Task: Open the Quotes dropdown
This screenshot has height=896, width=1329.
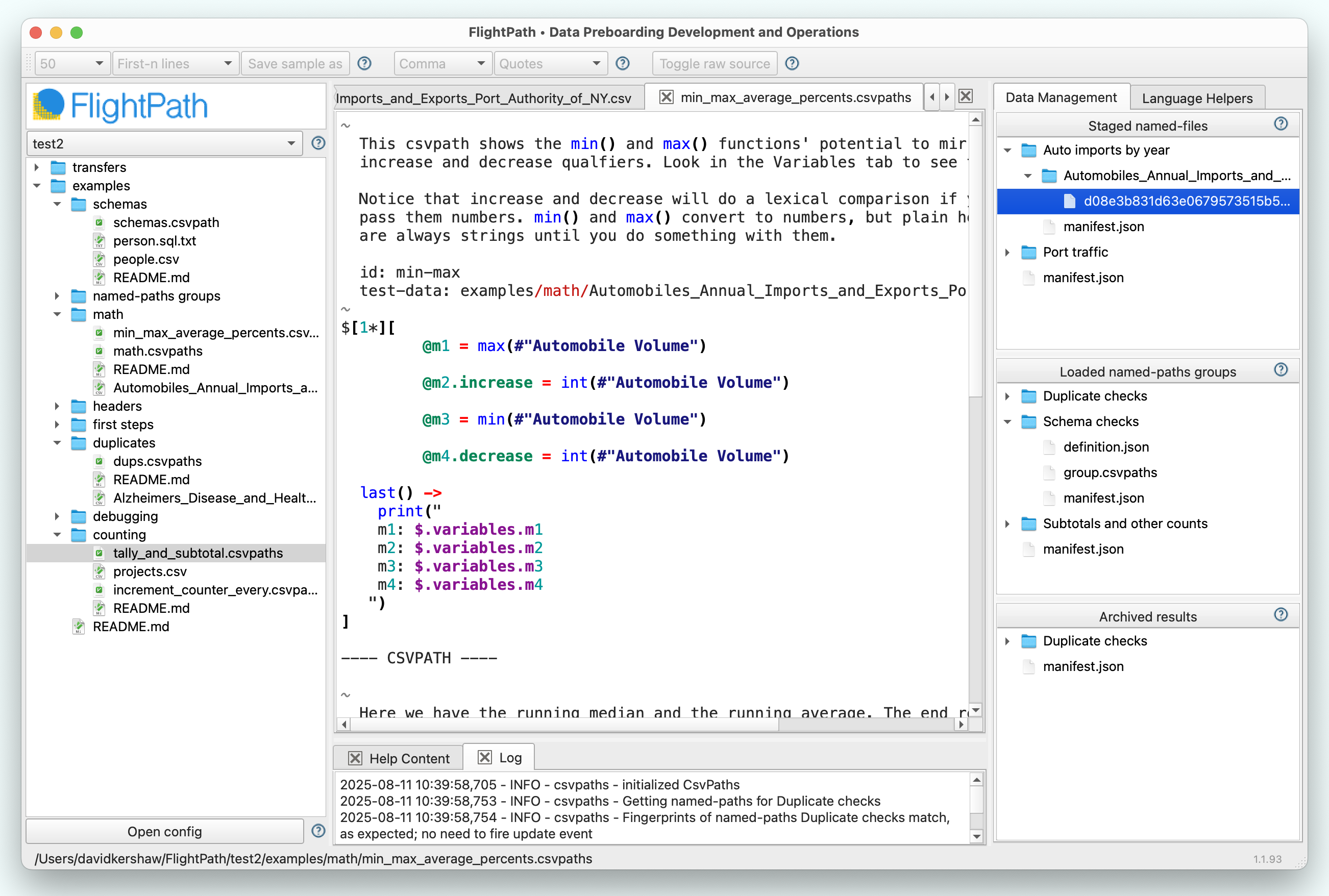Action: pos(551,63)
